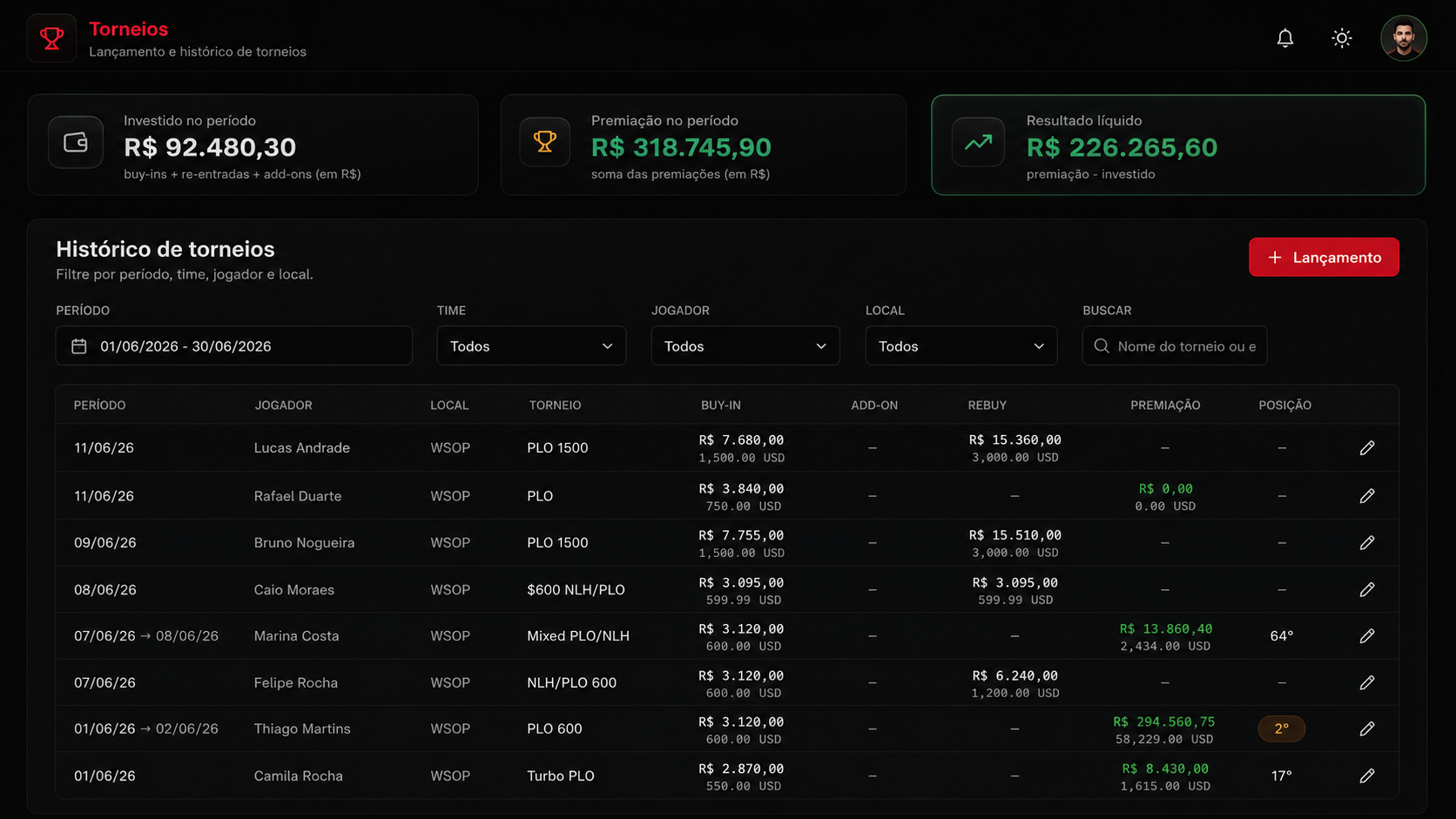Expand the Local filter dropdown

(961, 346)
